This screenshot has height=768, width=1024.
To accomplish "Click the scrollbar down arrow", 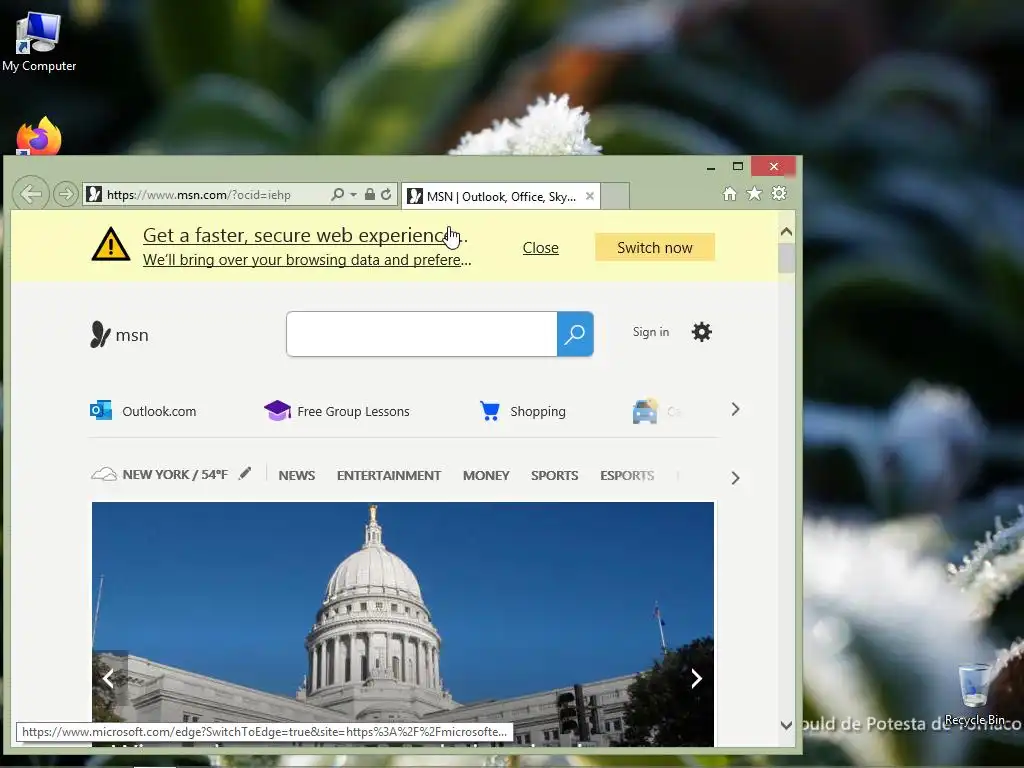I will (786, 725).
